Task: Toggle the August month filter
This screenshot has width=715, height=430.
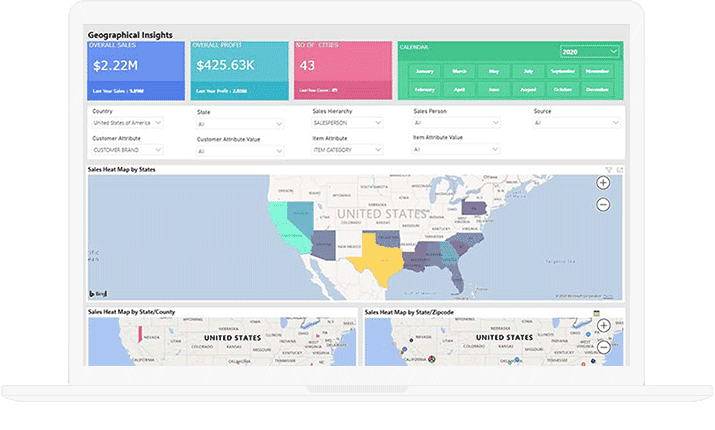Action: point(527,89)
